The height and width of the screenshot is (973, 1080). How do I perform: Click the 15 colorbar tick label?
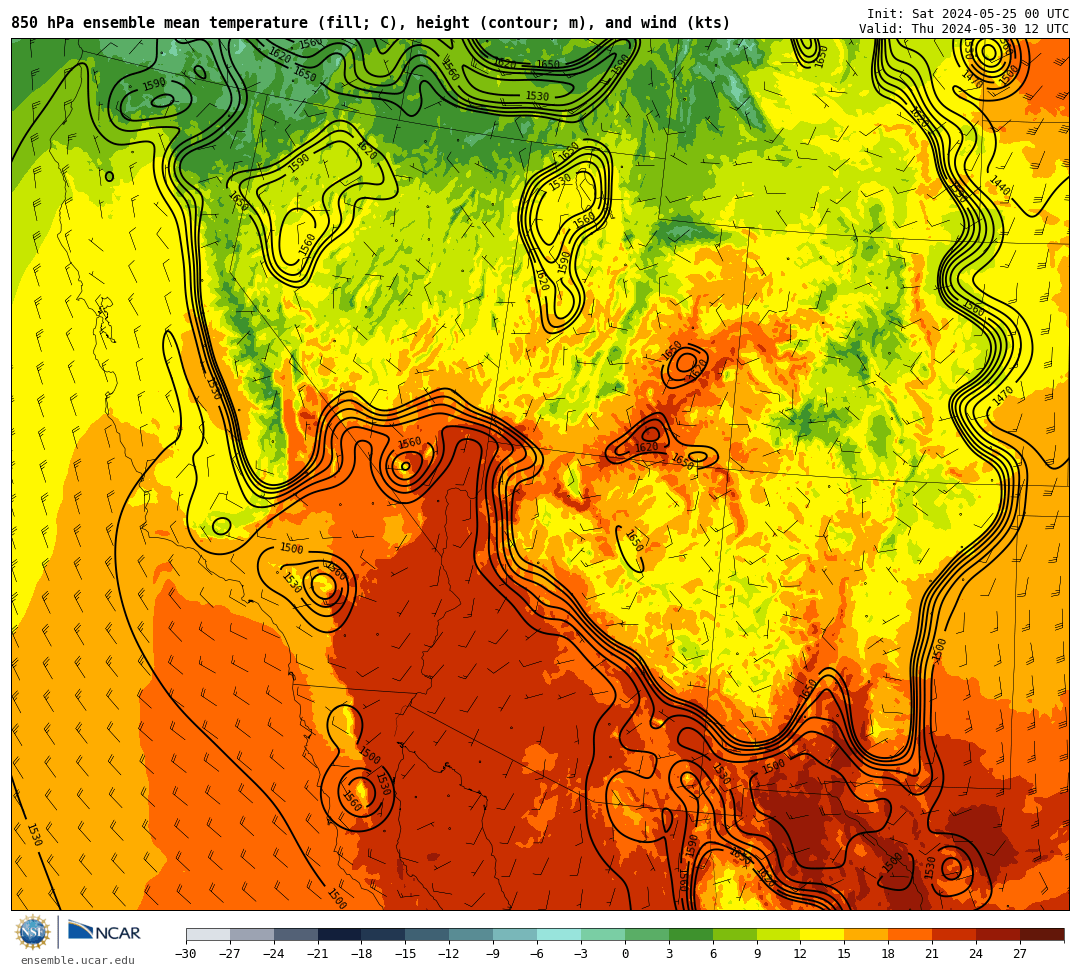[845, 954]
